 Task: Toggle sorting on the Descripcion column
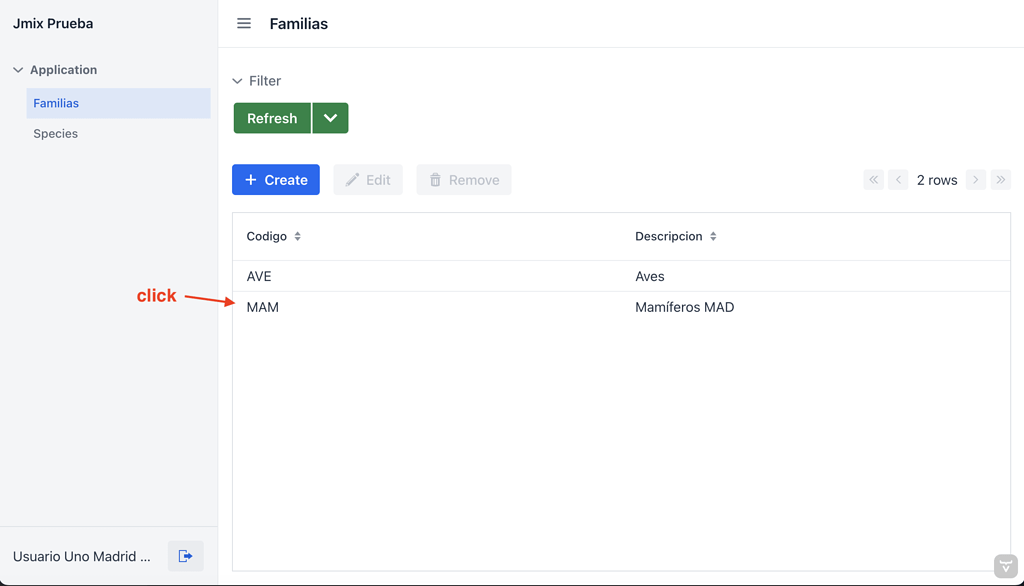coord(713,236)
